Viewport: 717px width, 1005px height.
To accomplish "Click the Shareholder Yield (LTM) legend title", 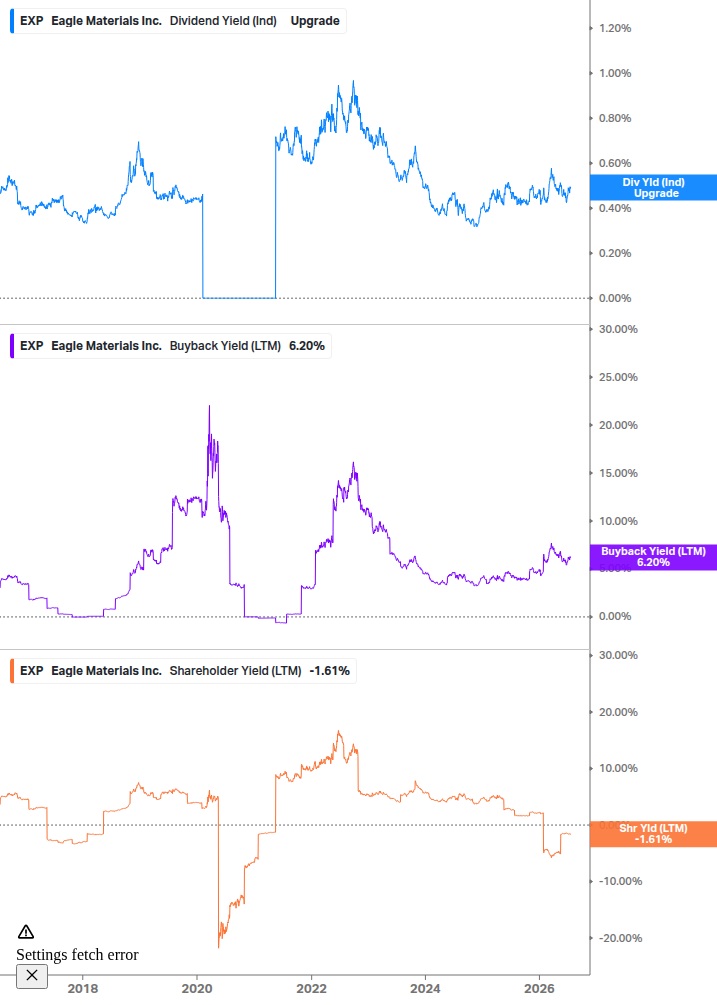I will (235, 670).
